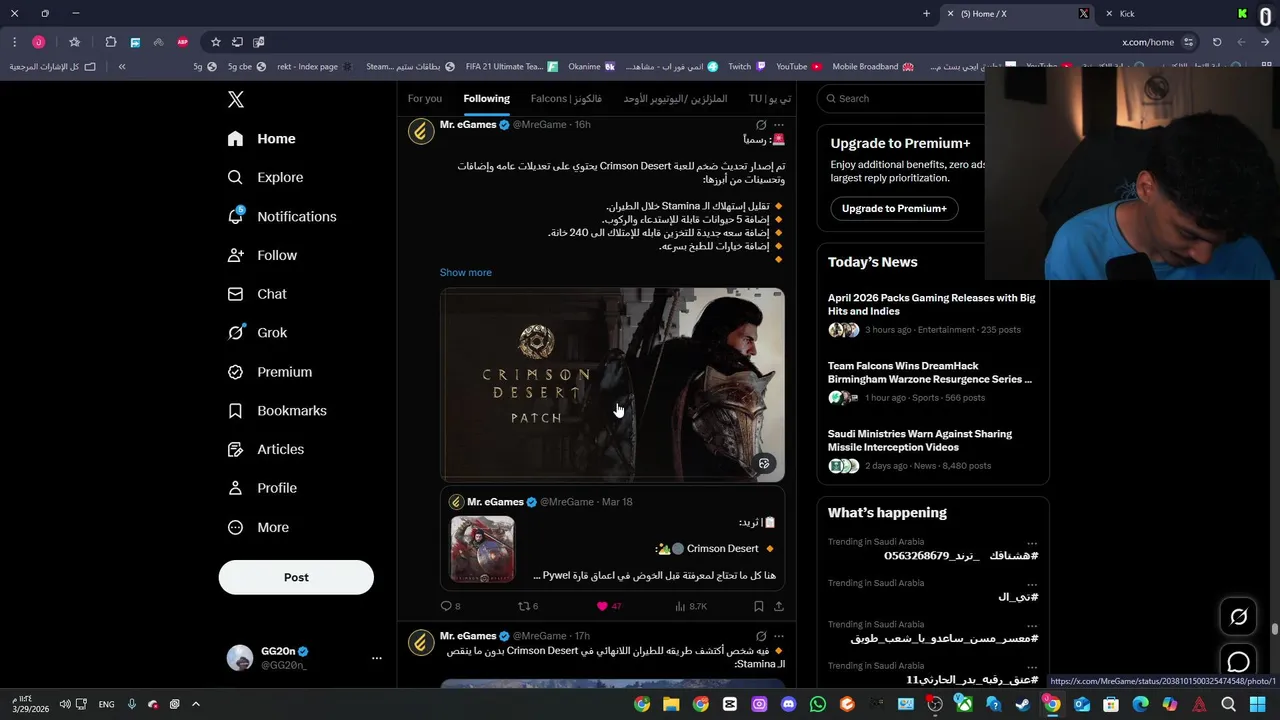
Task: Go to Profile in the sidebar
Action: (263, 488)
